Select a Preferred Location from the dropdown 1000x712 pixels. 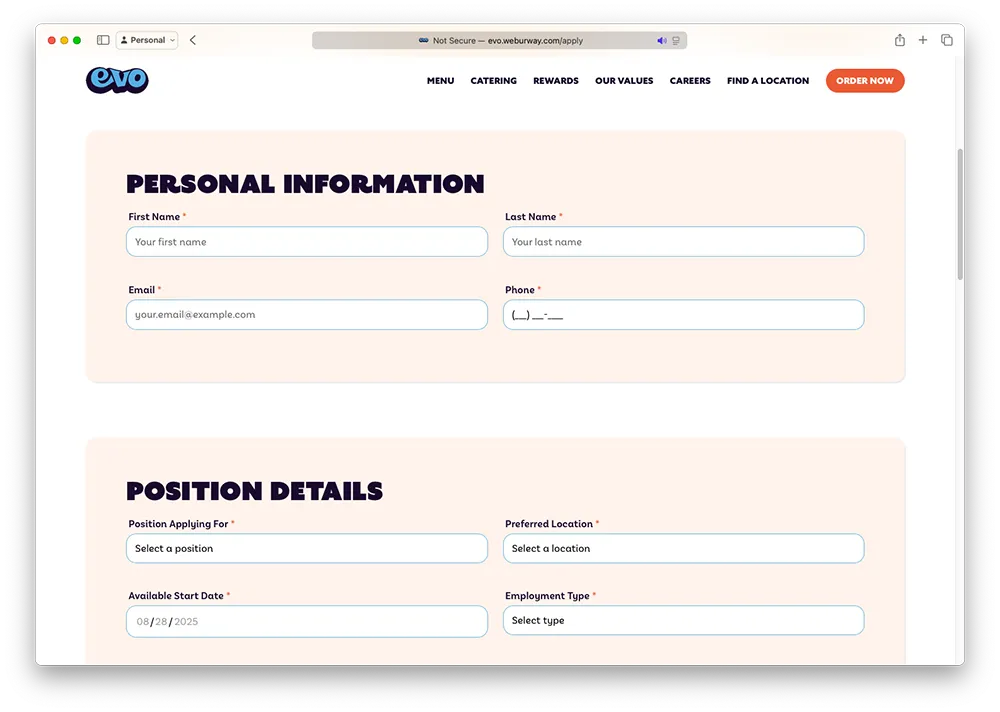[683, 548]
